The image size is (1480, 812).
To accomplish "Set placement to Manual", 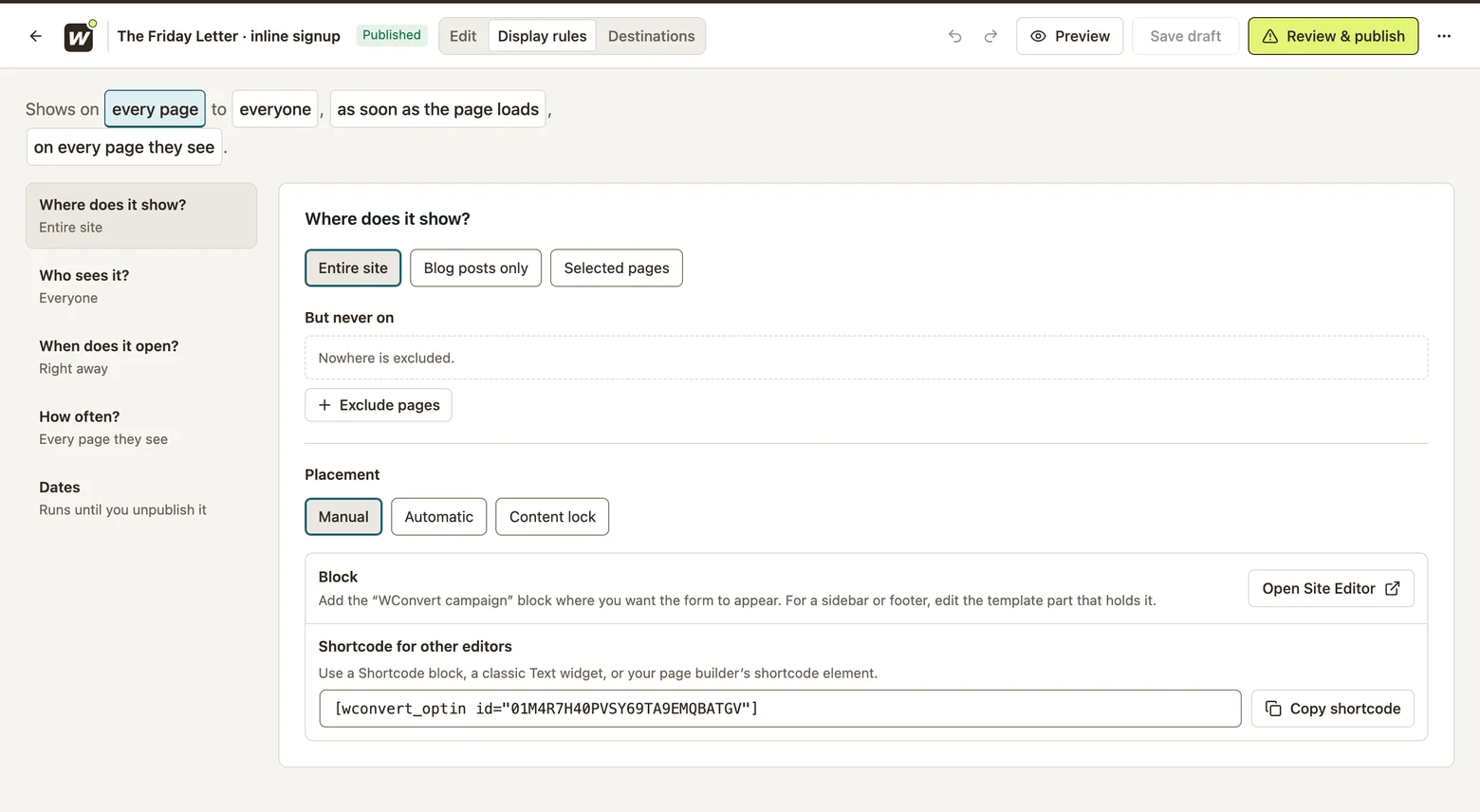I will (x=343, y=517).
